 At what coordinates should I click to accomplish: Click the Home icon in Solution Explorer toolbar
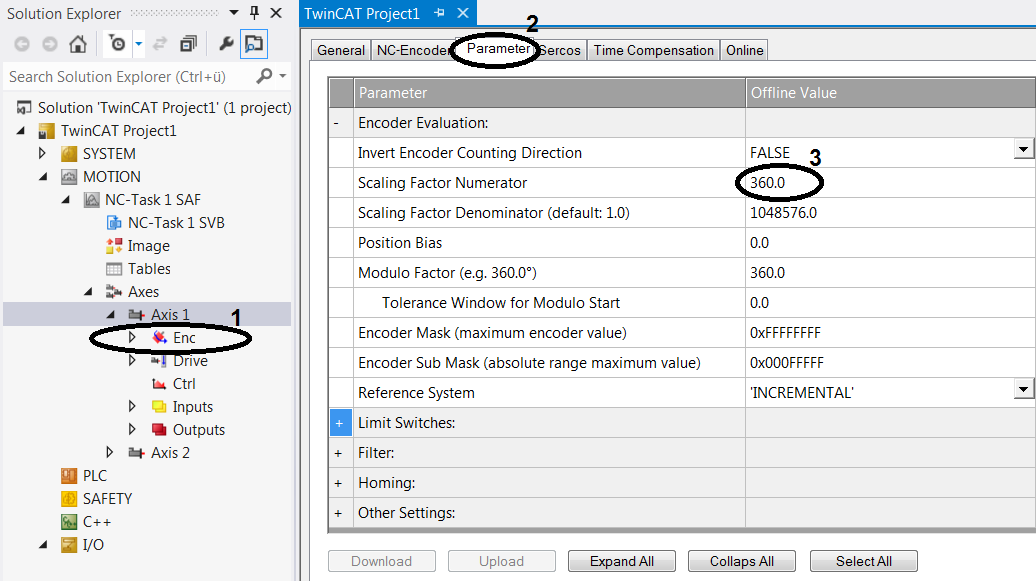tap(78, 44)
